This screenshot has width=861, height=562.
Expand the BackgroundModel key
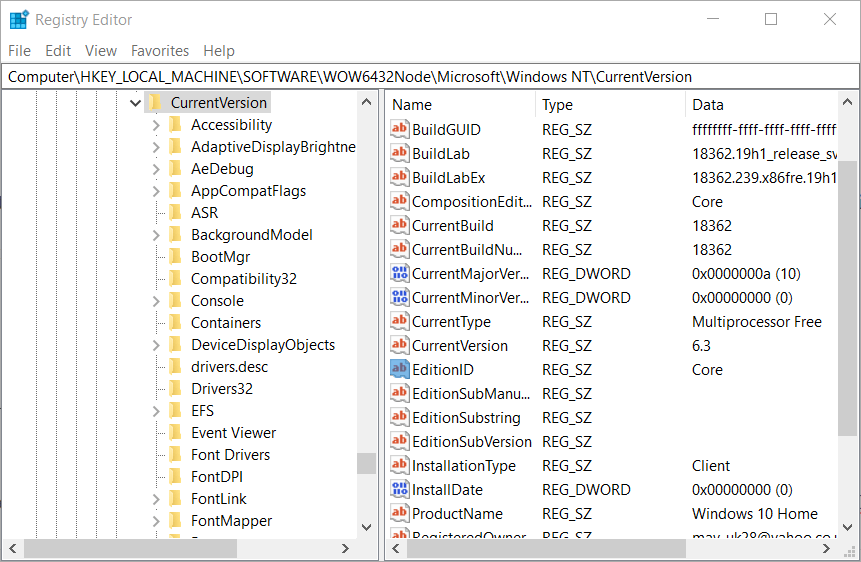(x=156, y=235)
